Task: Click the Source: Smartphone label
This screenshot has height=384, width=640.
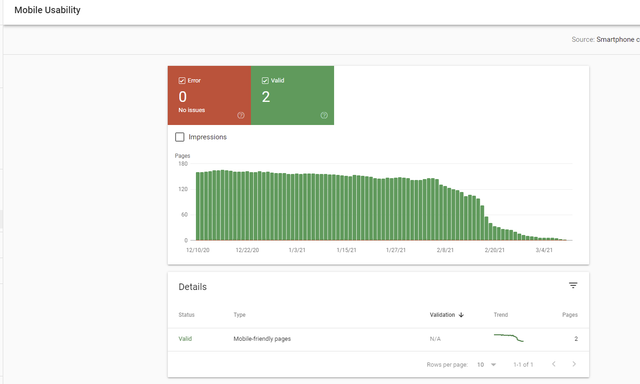Action: coord(606,40)
